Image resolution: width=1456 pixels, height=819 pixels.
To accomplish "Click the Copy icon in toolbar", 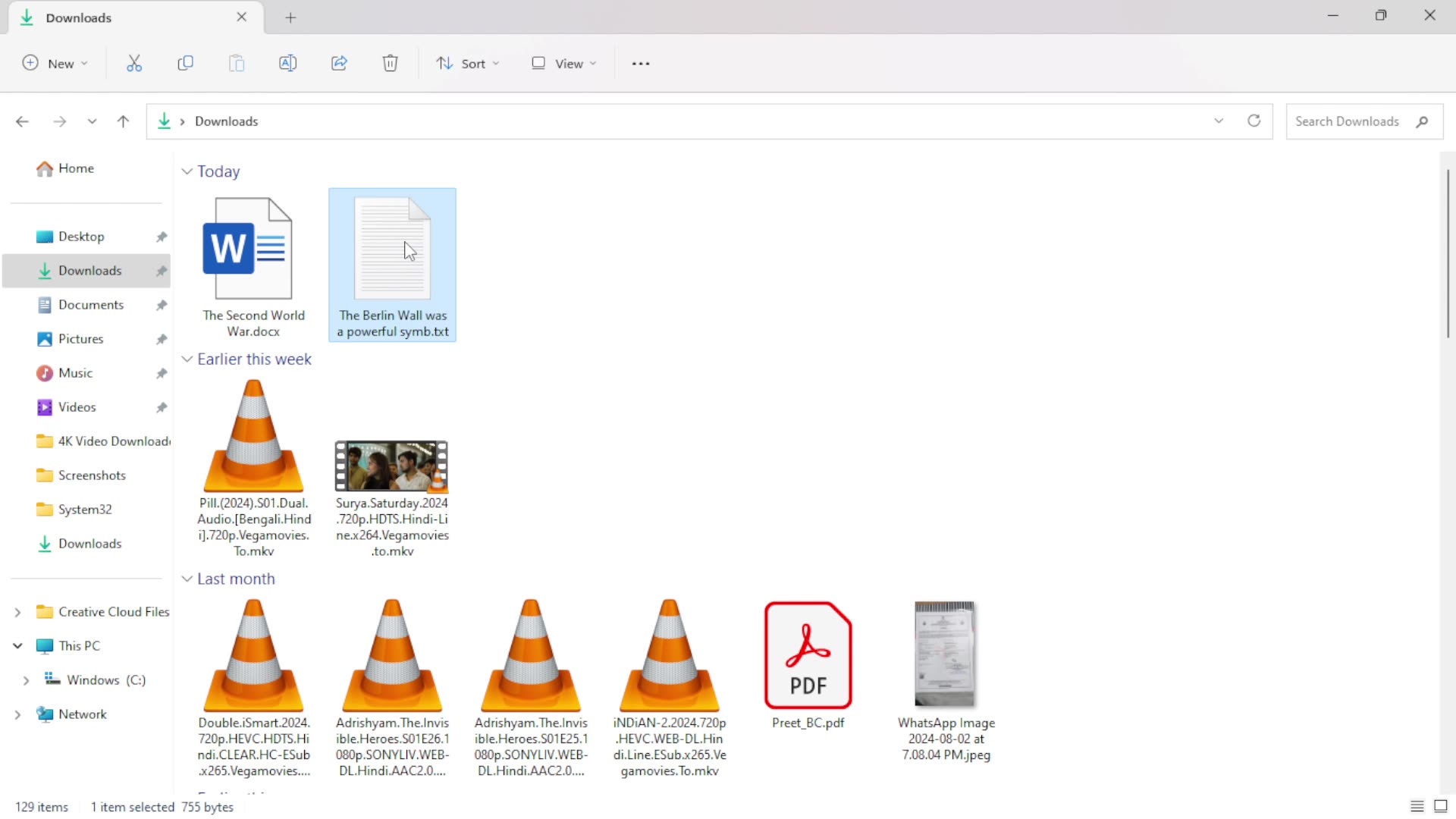I will [185, 64].
